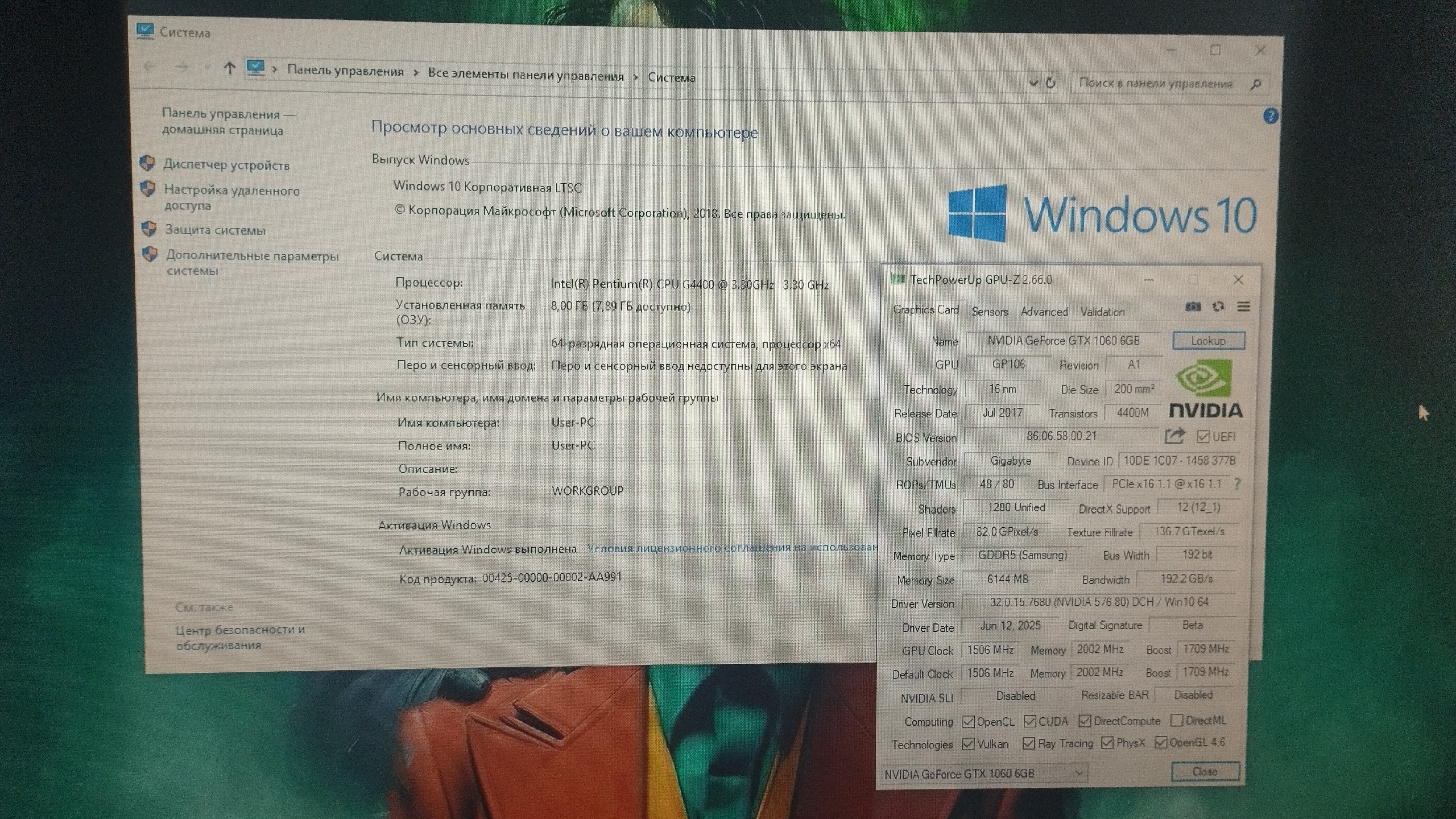Open Защита системы link

click(x=216, y=230)
